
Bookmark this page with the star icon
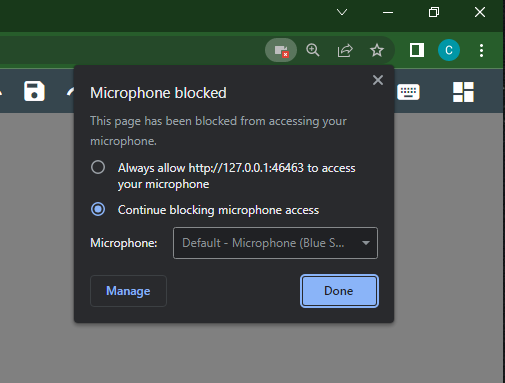tap(377, 51)
